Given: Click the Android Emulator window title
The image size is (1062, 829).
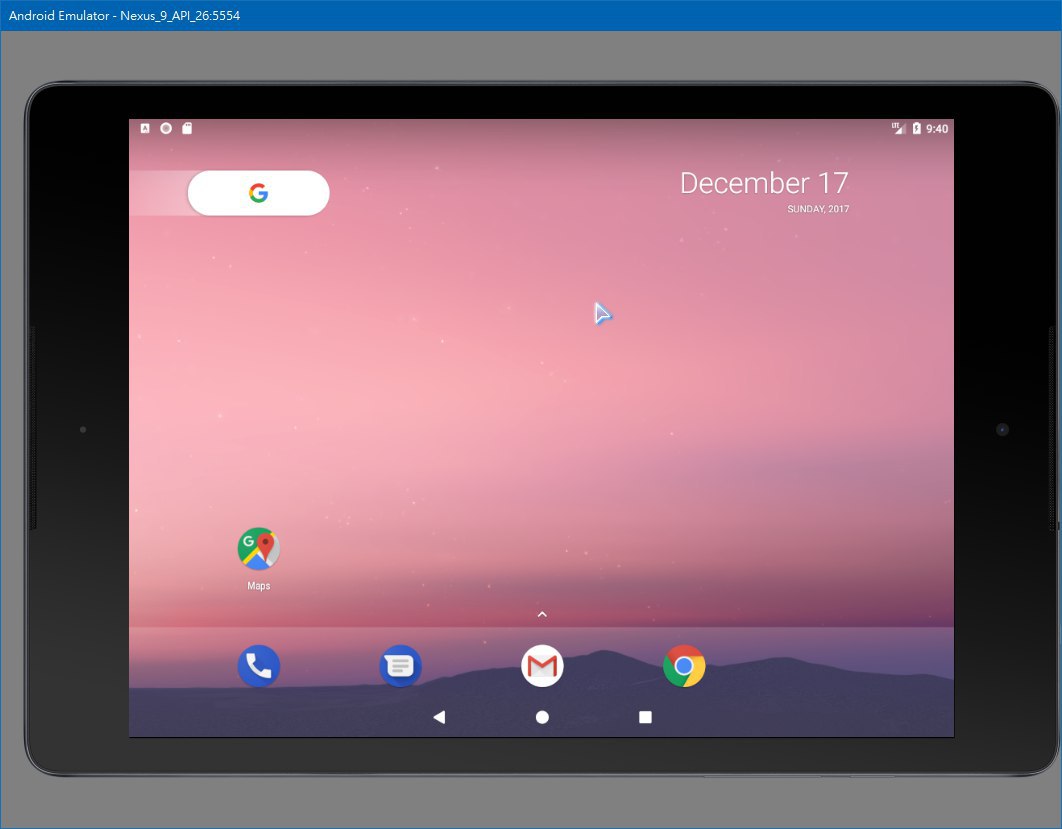Looking at the screenshot, I should [x=124, y=16].
